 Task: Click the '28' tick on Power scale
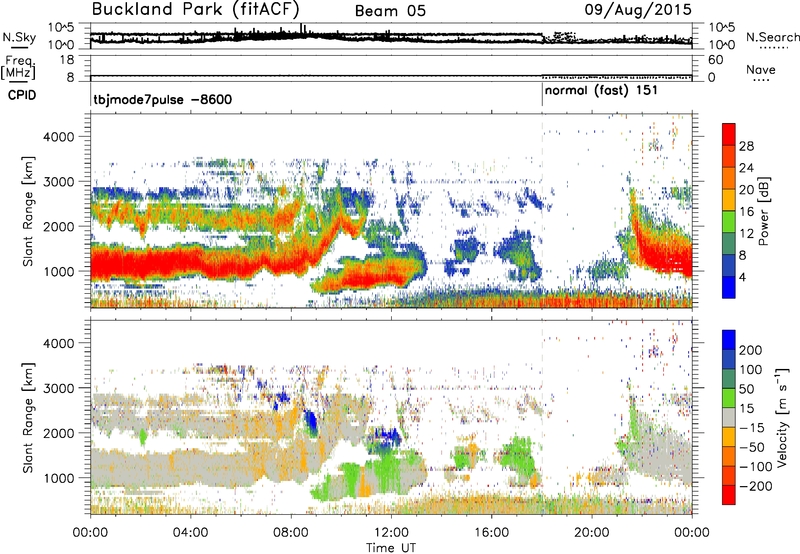(746, 146)
